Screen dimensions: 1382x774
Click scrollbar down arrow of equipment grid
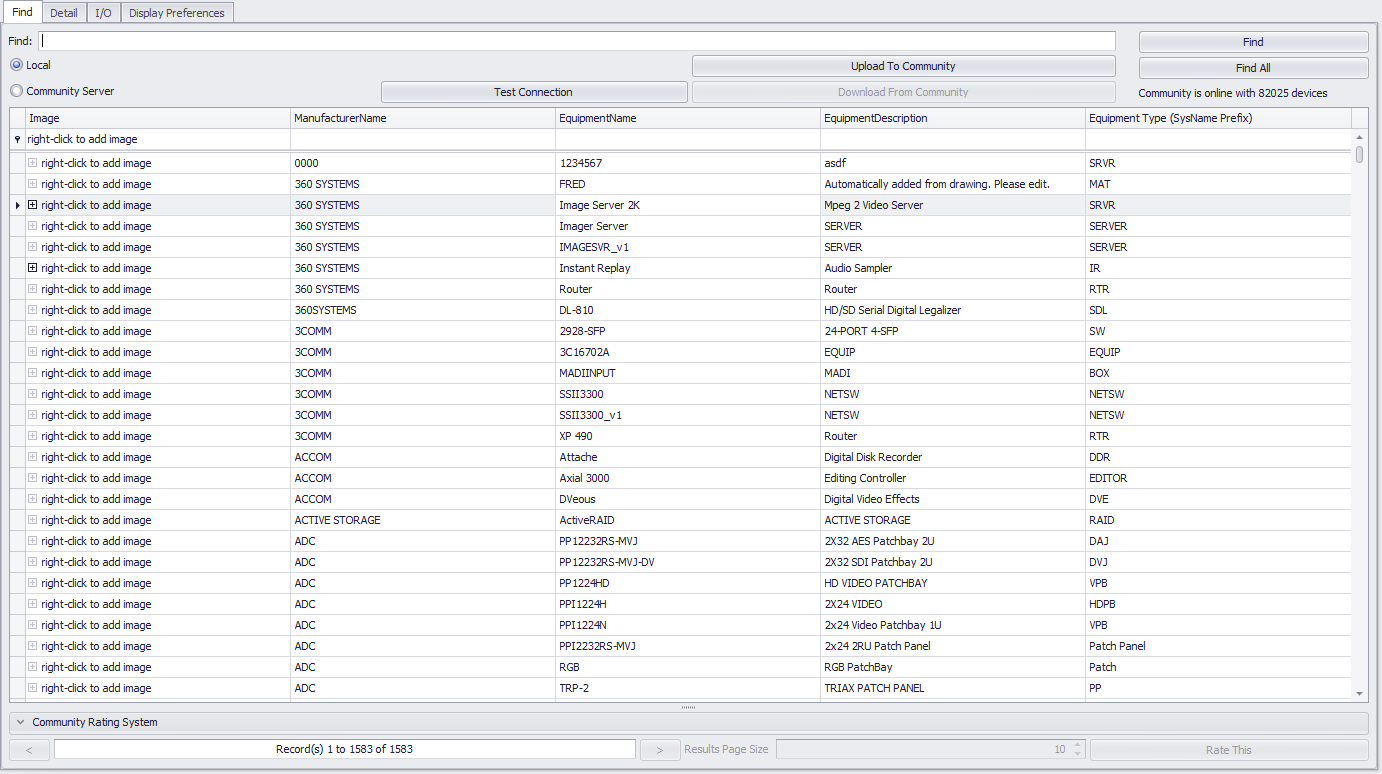(1360, 693)
